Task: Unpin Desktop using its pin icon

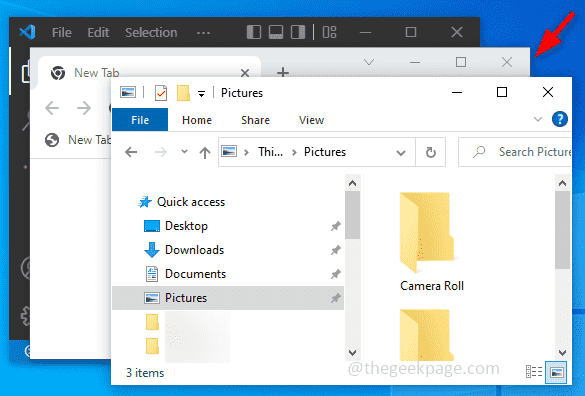Action: coord(335,226)
